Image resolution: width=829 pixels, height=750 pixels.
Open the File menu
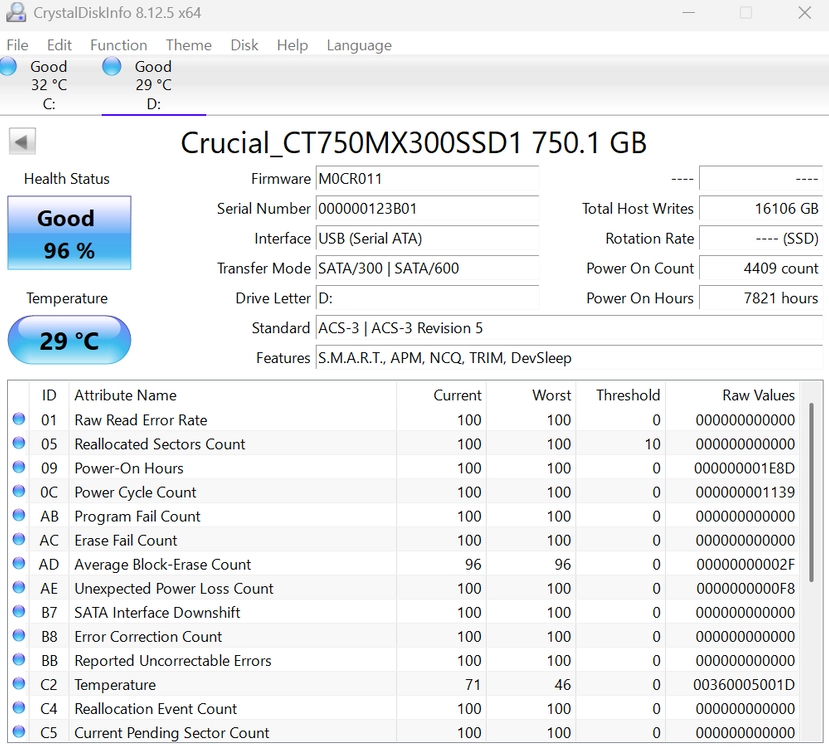17,45
